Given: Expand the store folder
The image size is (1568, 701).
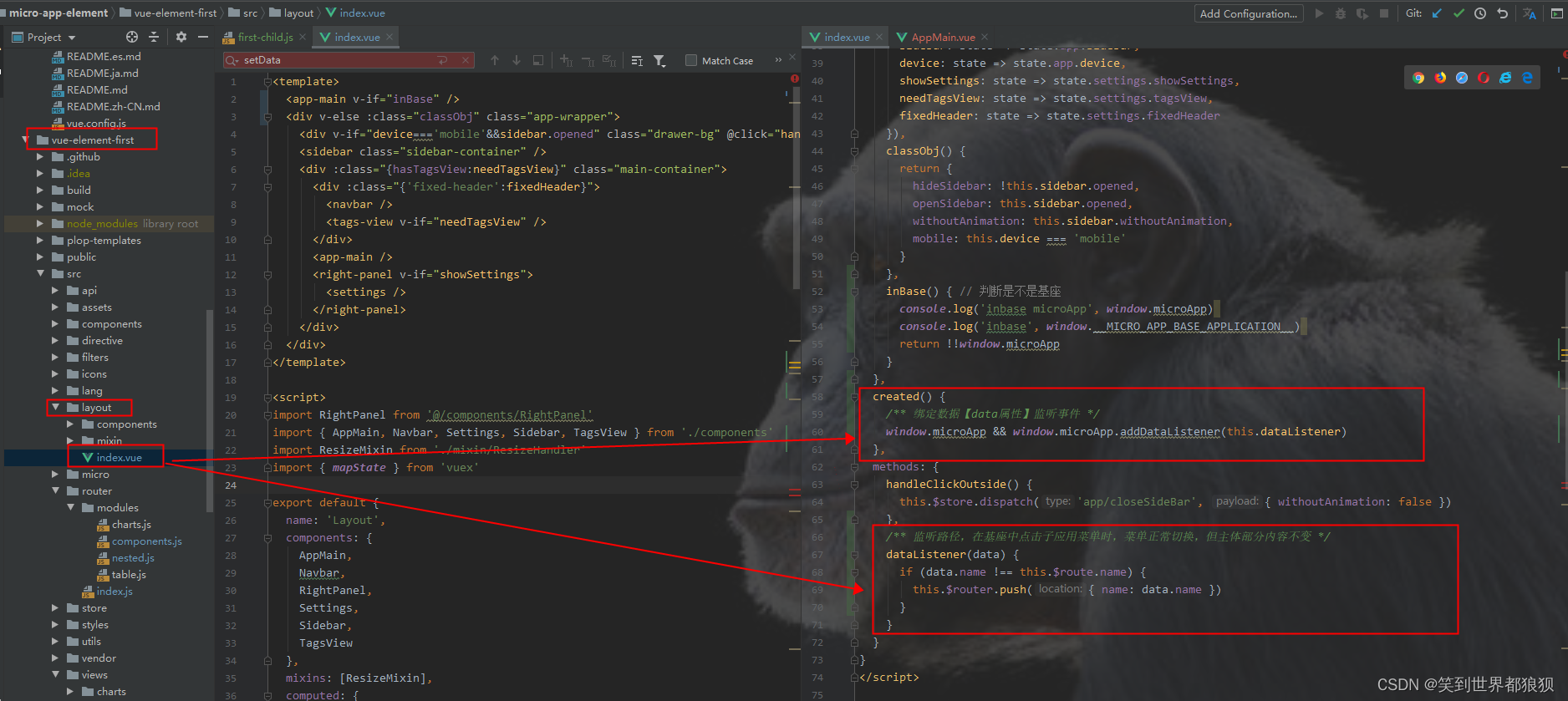Looking at the screenshot, I should tap(55, 608).
